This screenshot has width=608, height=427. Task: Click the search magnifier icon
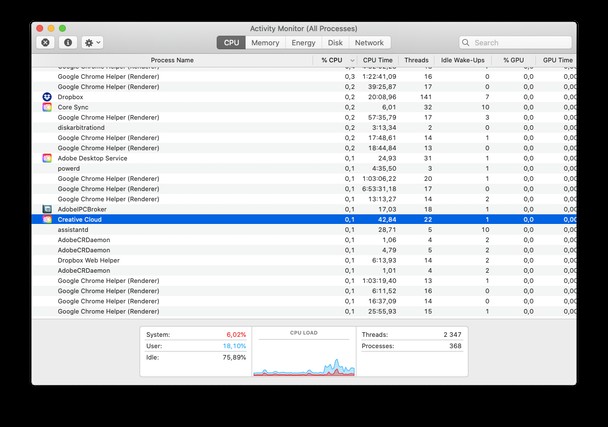(x=466, y=42)
